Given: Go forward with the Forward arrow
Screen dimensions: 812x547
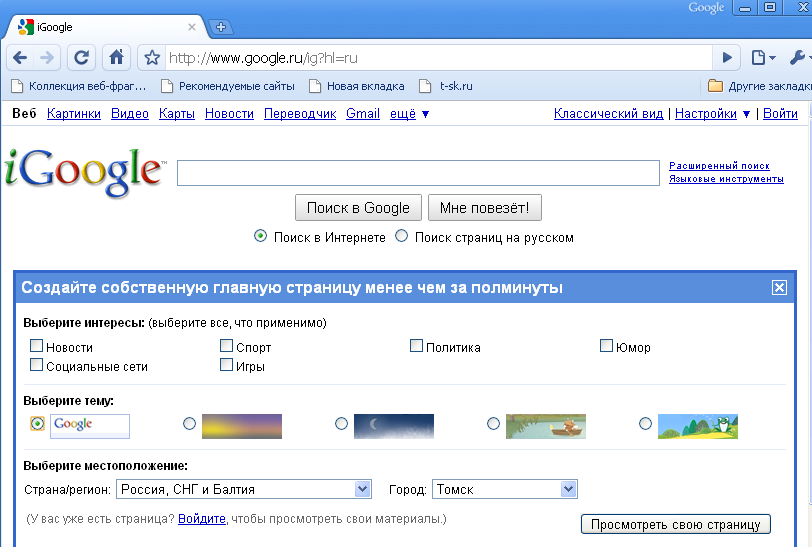Looking at the screenshot, I should pos(47,57).
